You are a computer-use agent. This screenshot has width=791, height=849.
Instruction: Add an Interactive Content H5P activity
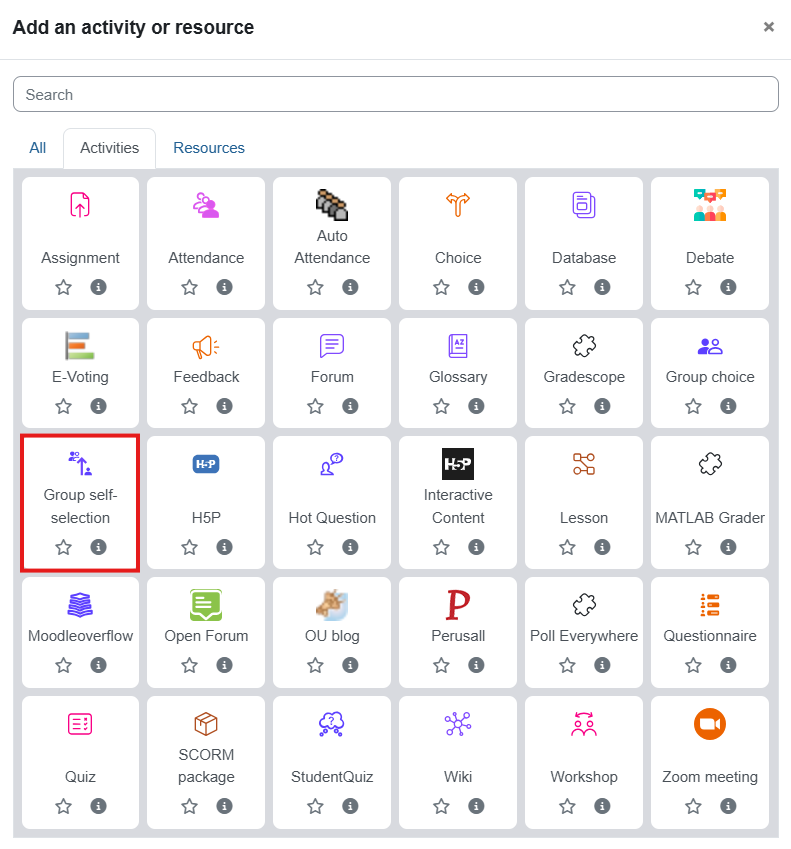tap(458, 464)
